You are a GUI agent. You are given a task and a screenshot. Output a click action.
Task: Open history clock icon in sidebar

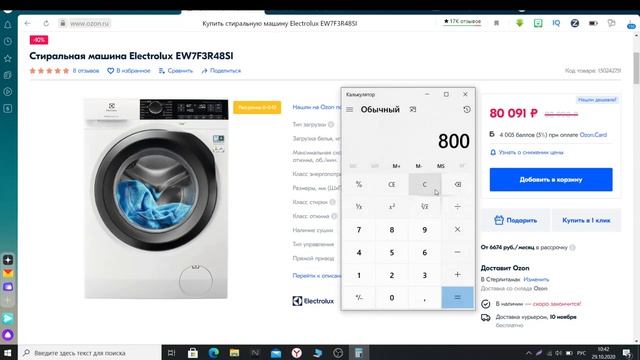[x=8, y=41]
